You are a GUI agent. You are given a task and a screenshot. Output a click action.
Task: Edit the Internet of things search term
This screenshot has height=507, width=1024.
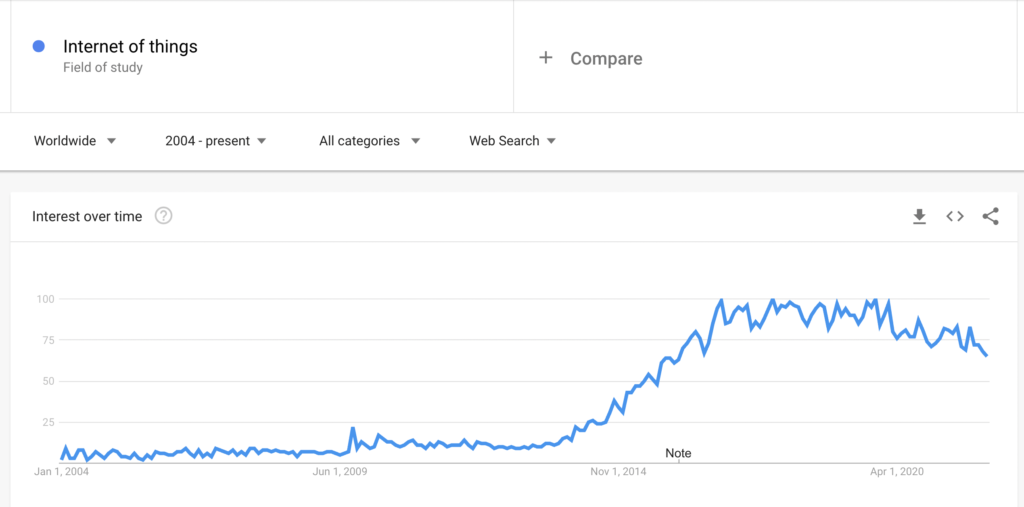pyautogui.click(x=130, y=46)
